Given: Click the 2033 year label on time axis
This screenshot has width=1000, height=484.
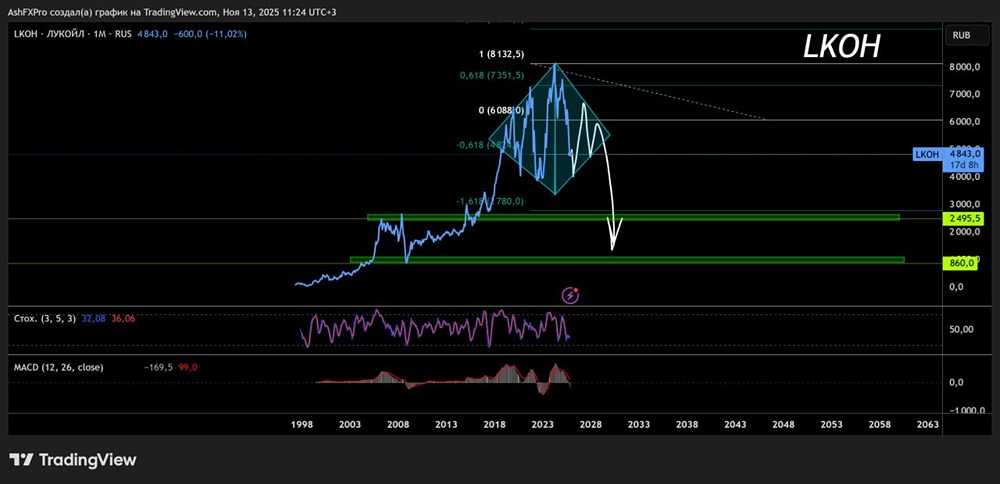Looking at the screenshot, I should (x=638, y=425).
